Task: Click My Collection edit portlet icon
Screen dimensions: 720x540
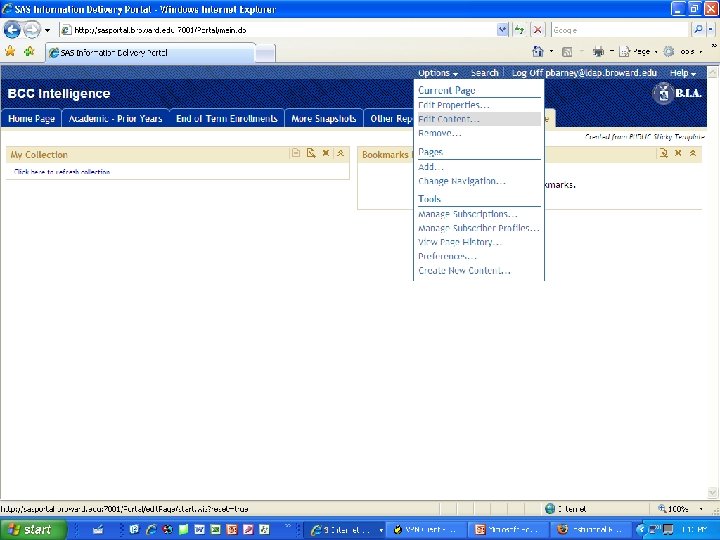Action: [x=311, y=153]
